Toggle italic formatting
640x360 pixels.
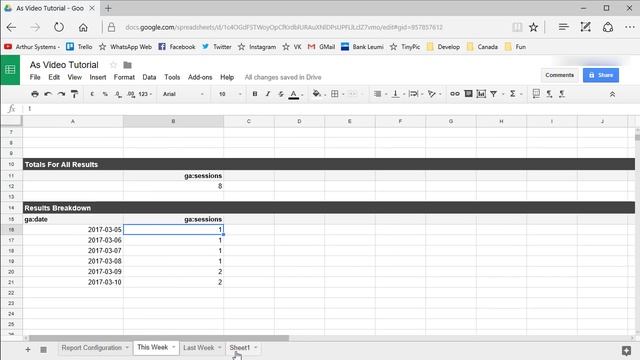click(268, 94)
